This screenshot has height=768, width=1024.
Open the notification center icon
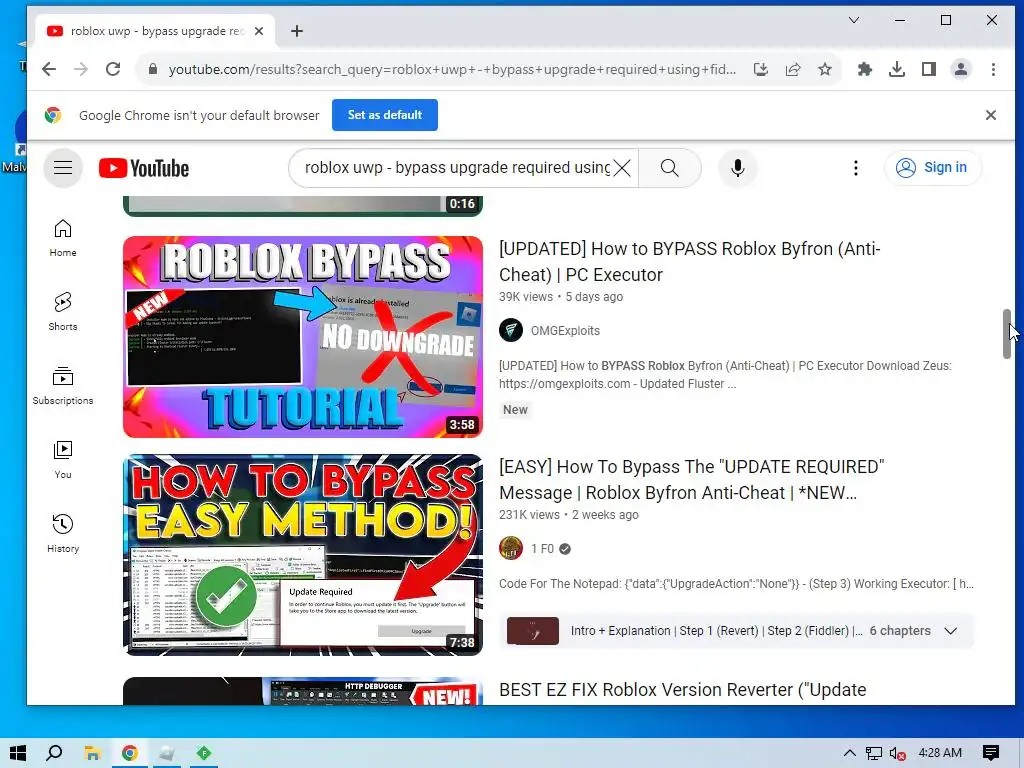(x=991, y=753)
